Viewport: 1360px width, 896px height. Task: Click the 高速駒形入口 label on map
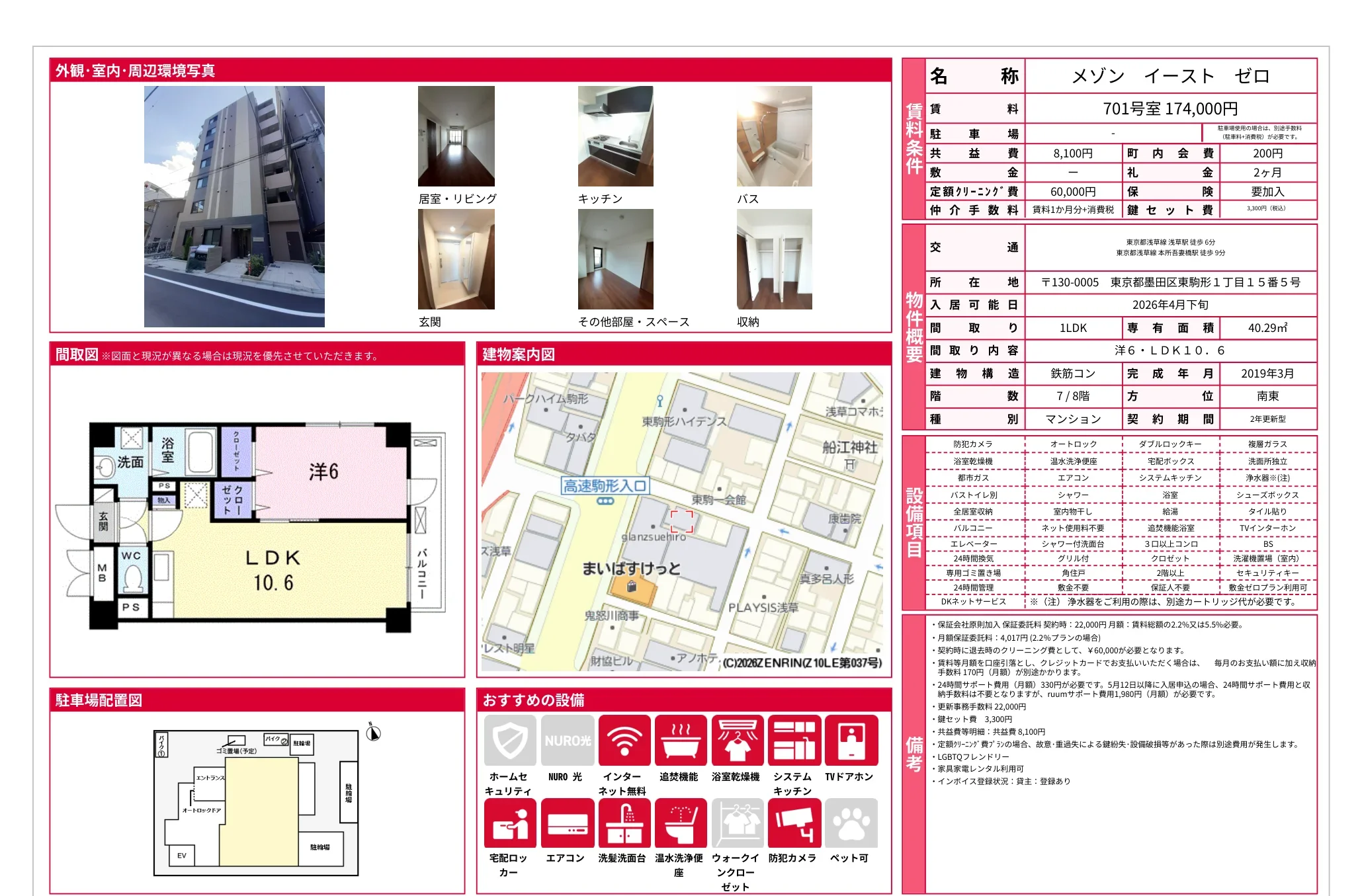[605, 486]
